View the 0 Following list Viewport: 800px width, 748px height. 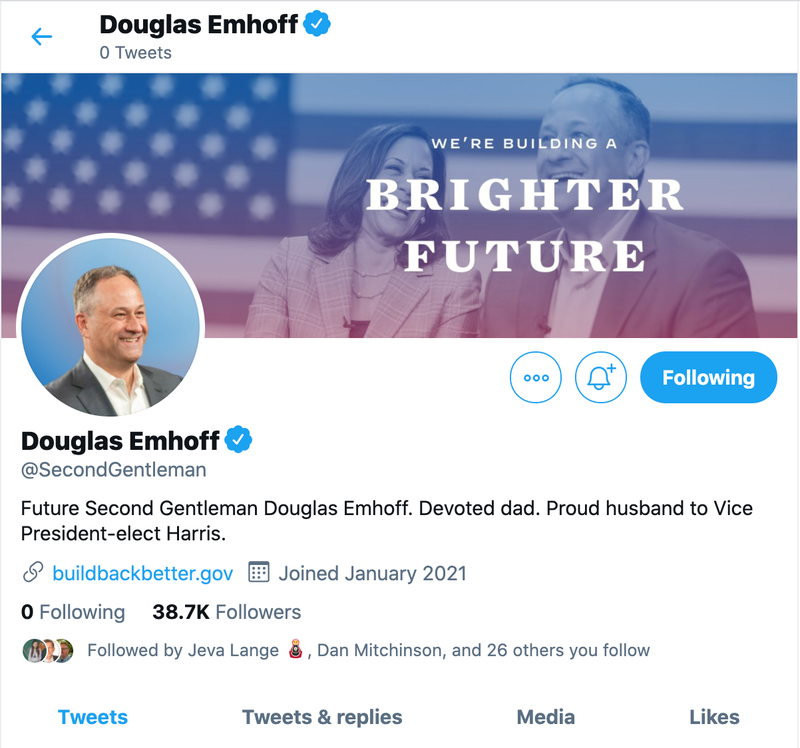coord(73,612)
